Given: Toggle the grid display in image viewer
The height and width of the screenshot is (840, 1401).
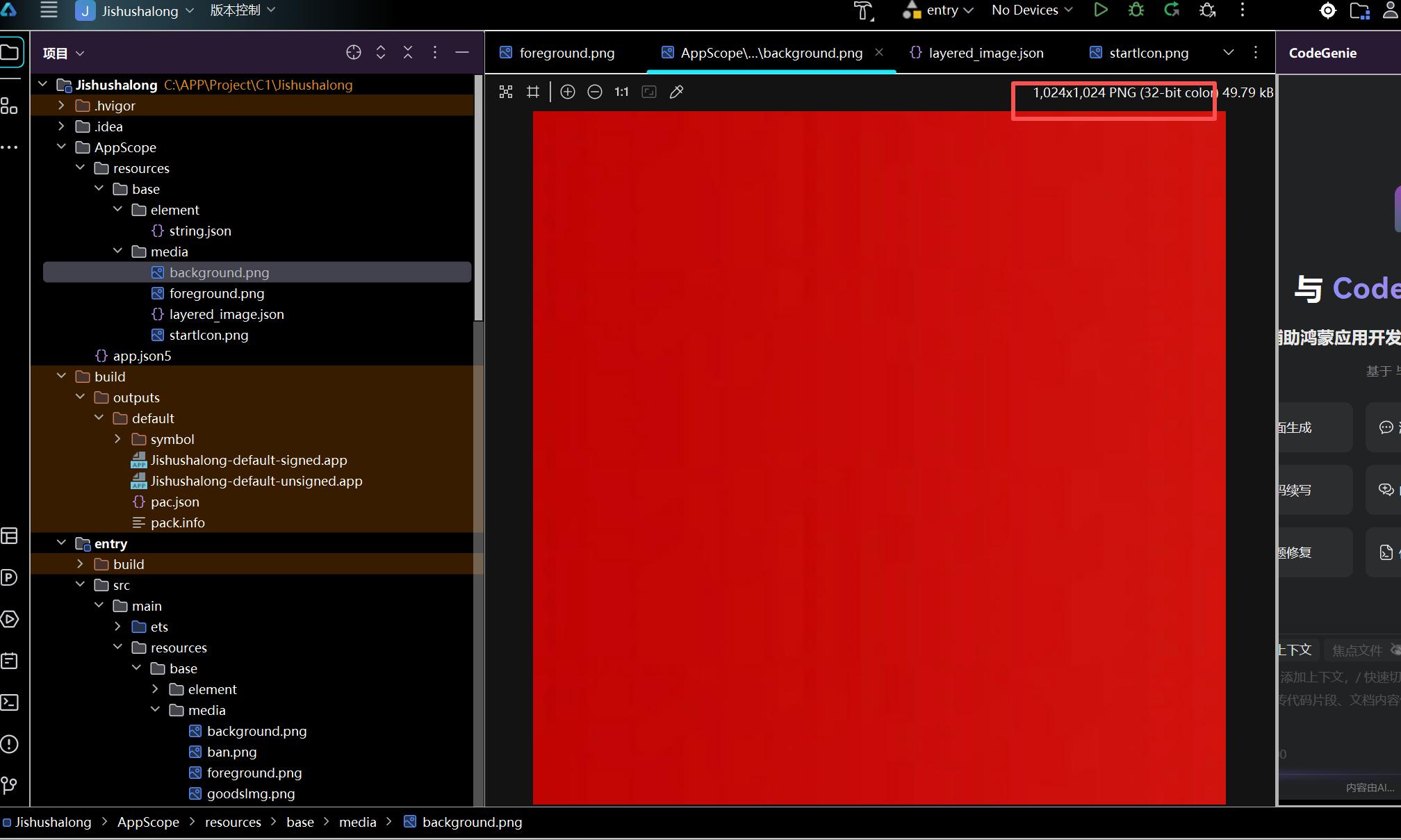Looking at the screenshot, I should tap(533, 92).
